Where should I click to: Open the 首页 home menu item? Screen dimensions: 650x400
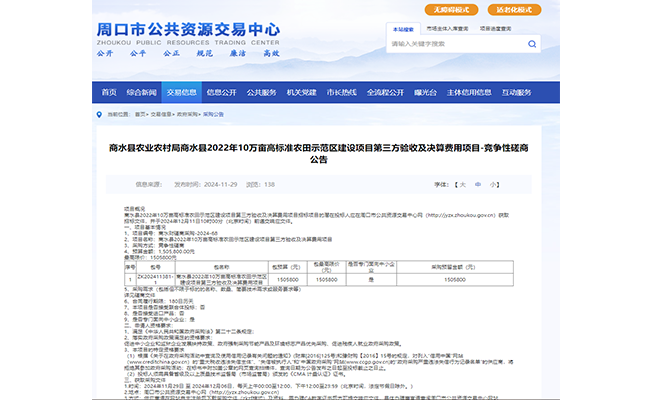click(109, 92)
